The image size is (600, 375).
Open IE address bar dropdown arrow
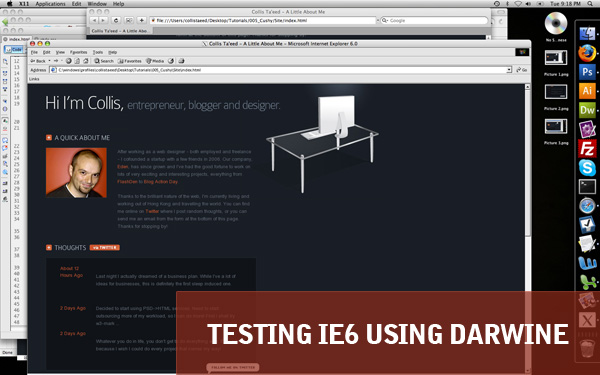(509, 70)
